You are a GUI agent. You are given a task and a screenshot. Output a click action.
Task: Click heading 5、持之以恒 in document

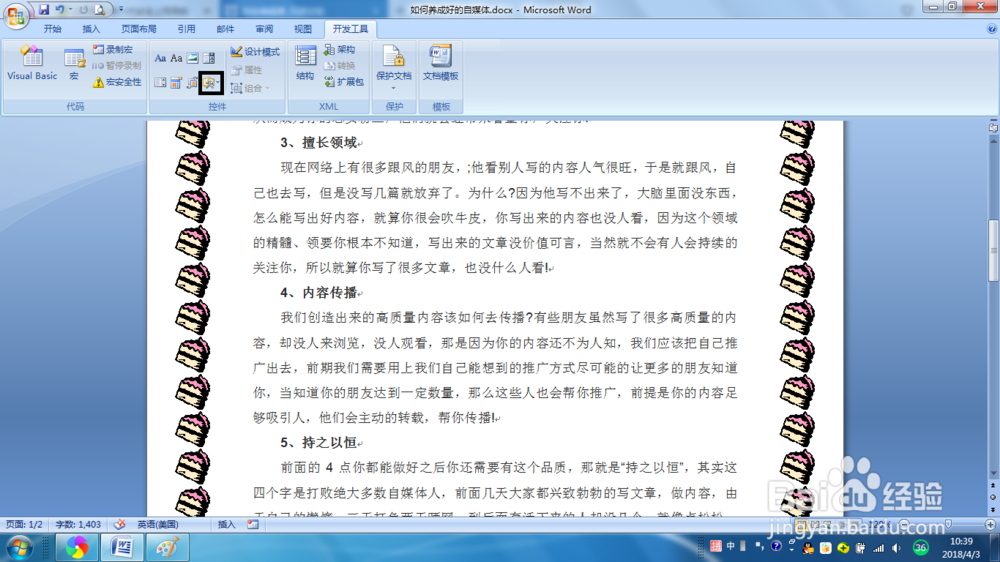point(318,442)
